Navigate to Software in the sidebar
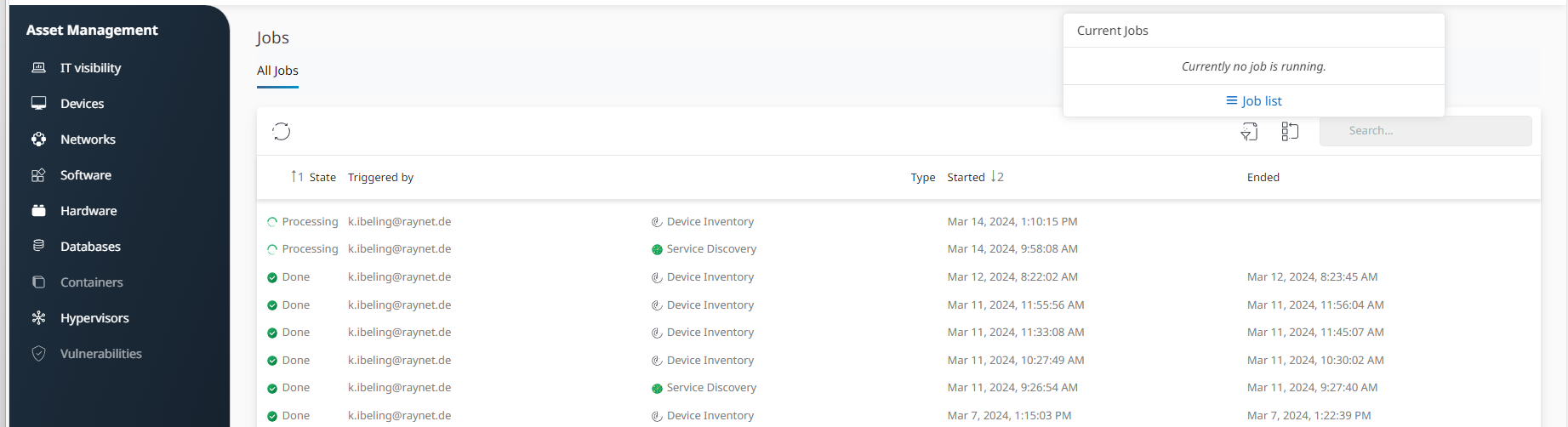 pyautogui.click(x=85, y=175)
